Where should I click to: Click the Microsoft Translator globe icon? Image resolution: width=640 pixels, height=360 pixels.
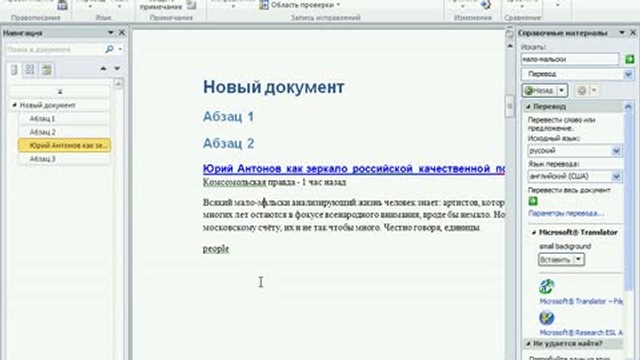pos(546,287)
